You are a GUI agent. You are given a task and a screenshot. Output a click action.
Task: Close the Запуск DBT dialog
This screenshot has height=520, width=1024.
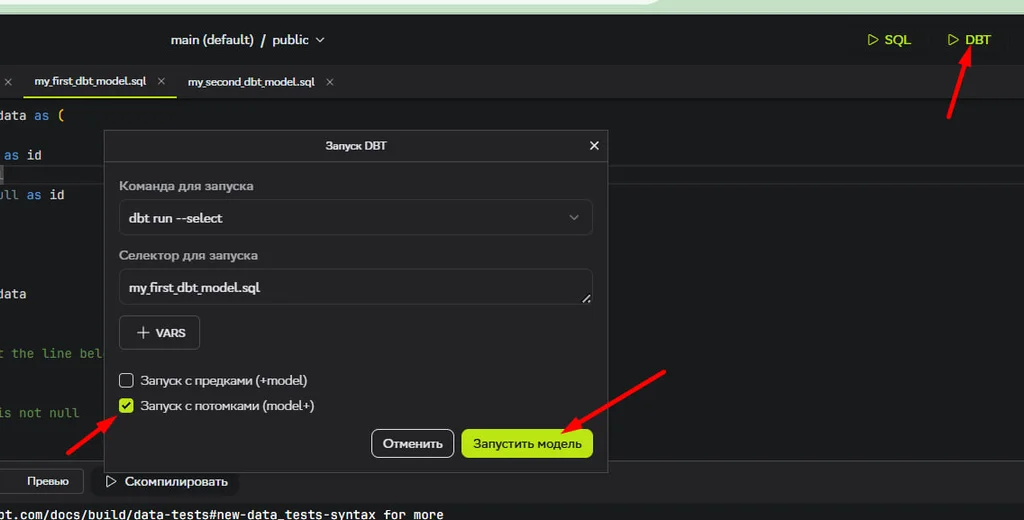pos(594,146)
